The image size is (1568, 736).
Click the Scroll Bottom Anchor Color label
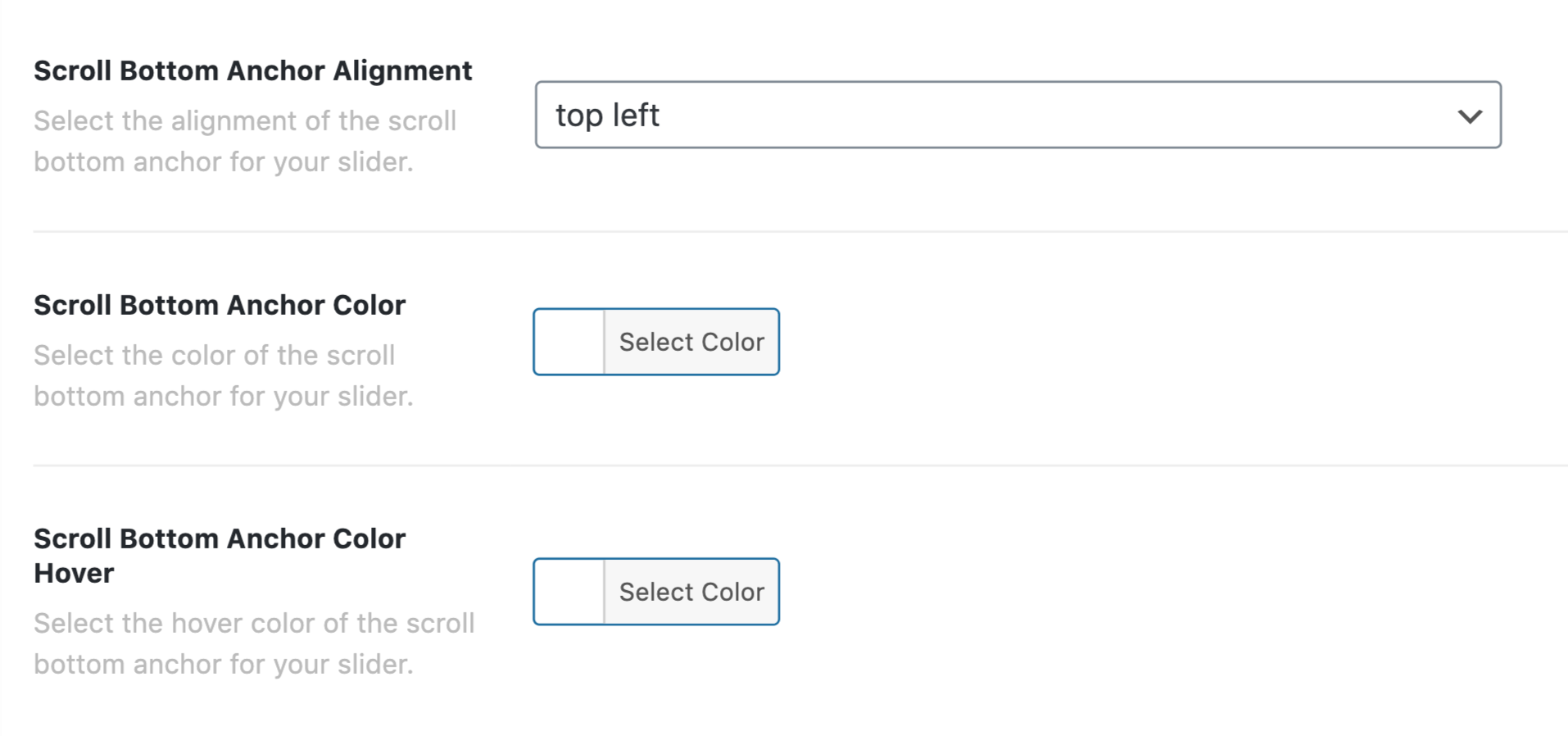click(219, 304)
